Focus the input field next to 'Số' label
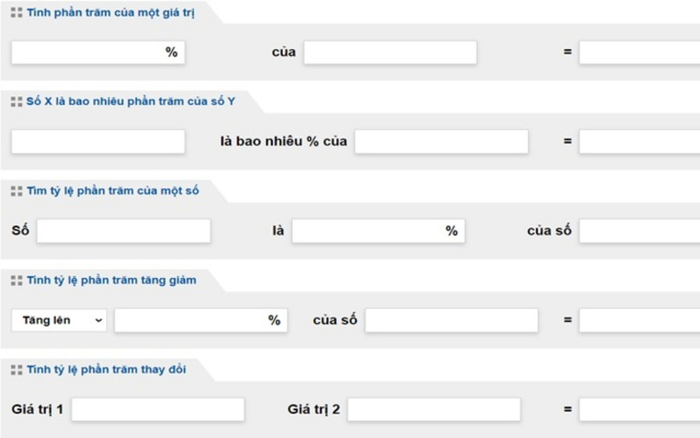 (x=124, y=231)
